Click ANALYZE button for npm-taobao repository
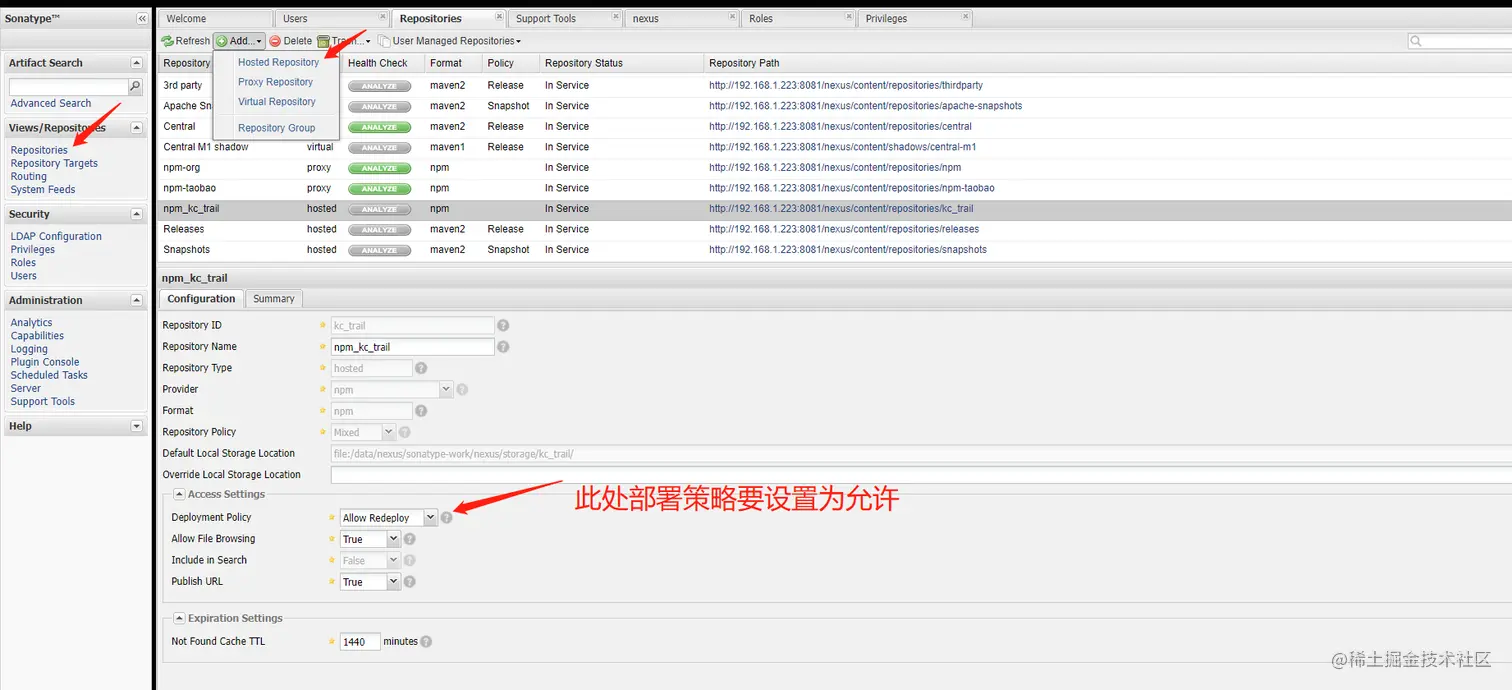 [379, 189]
